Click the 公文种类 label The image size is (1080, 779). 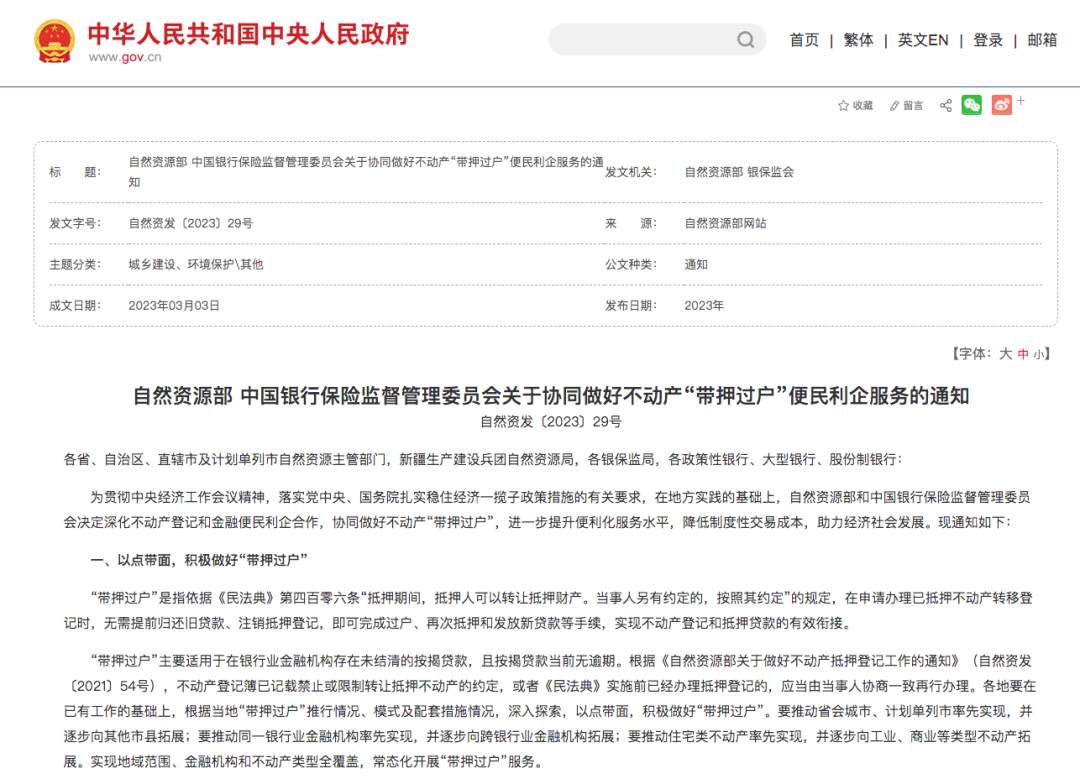pos(631,264)
